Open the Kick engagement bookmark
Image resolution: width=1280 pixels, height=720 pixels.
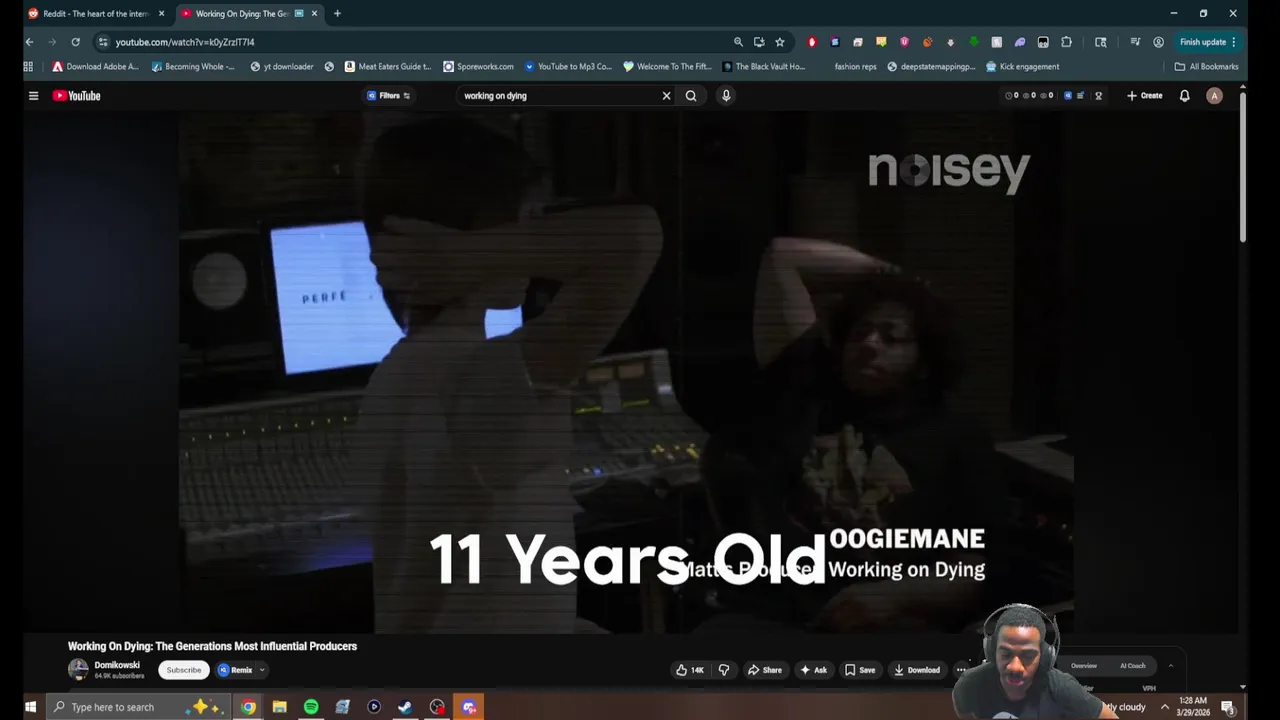pyautogui.click(x=1022, y=67)
